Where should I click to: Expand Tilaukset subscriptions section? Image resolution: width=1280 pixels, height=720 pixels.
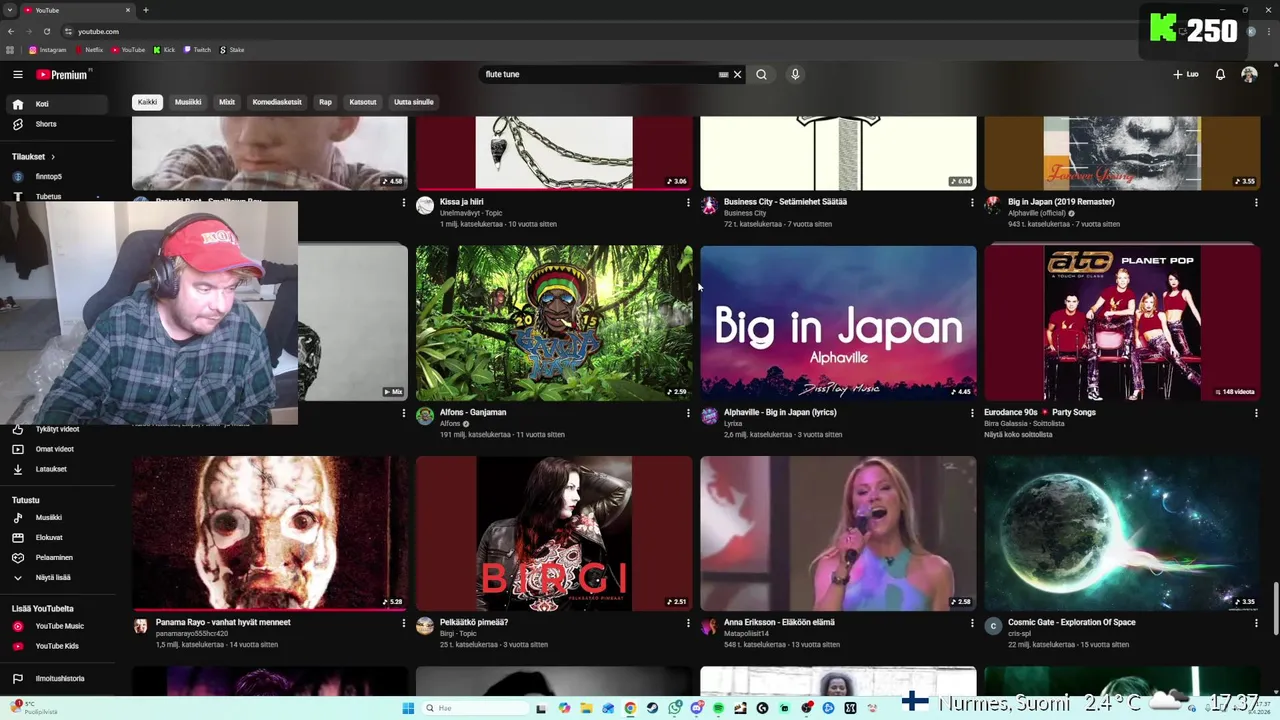pyautogui.click(x=33, y=157)
